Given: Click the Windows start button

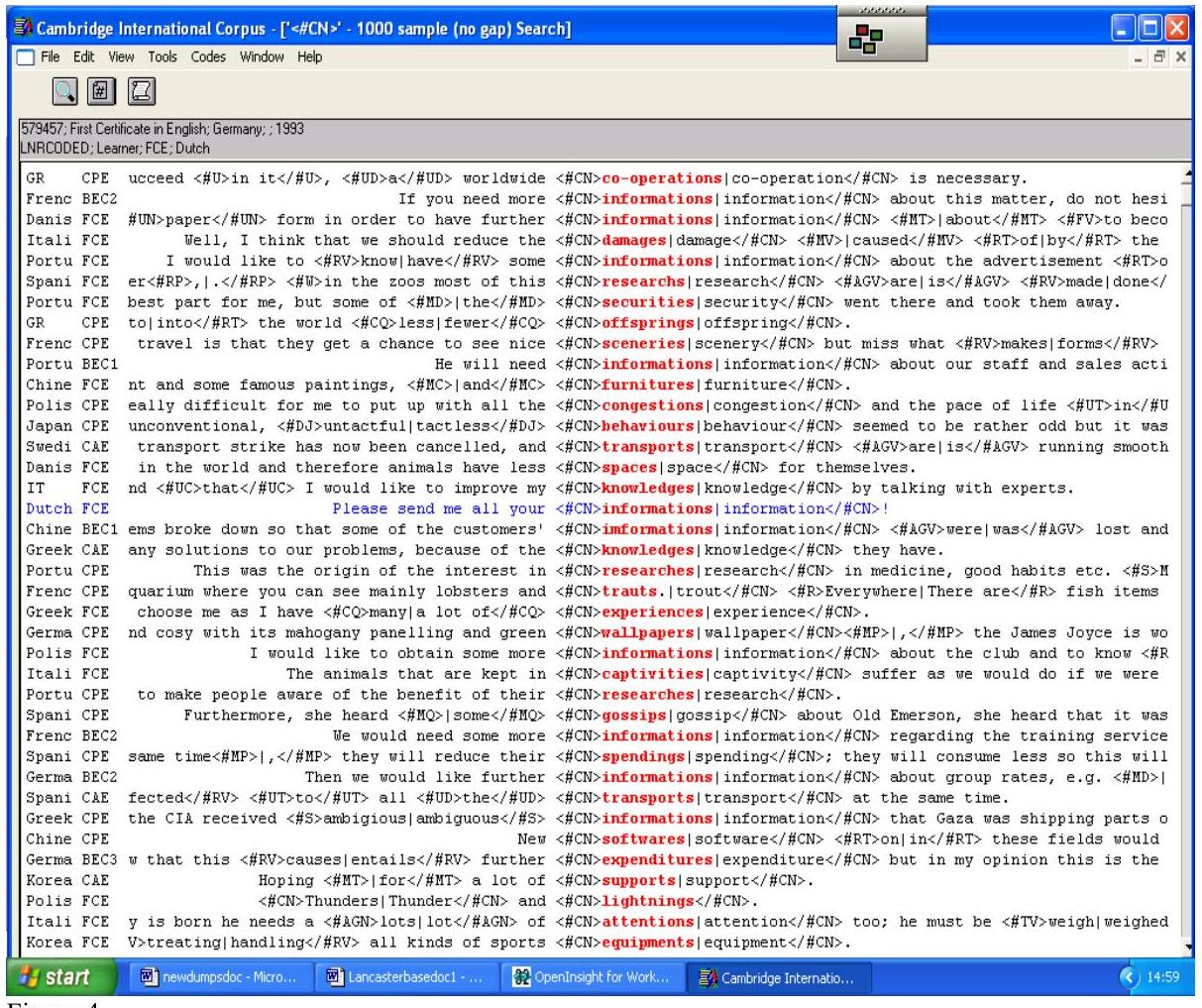Looking at the screenshot, I should click(x=56, y=977).
